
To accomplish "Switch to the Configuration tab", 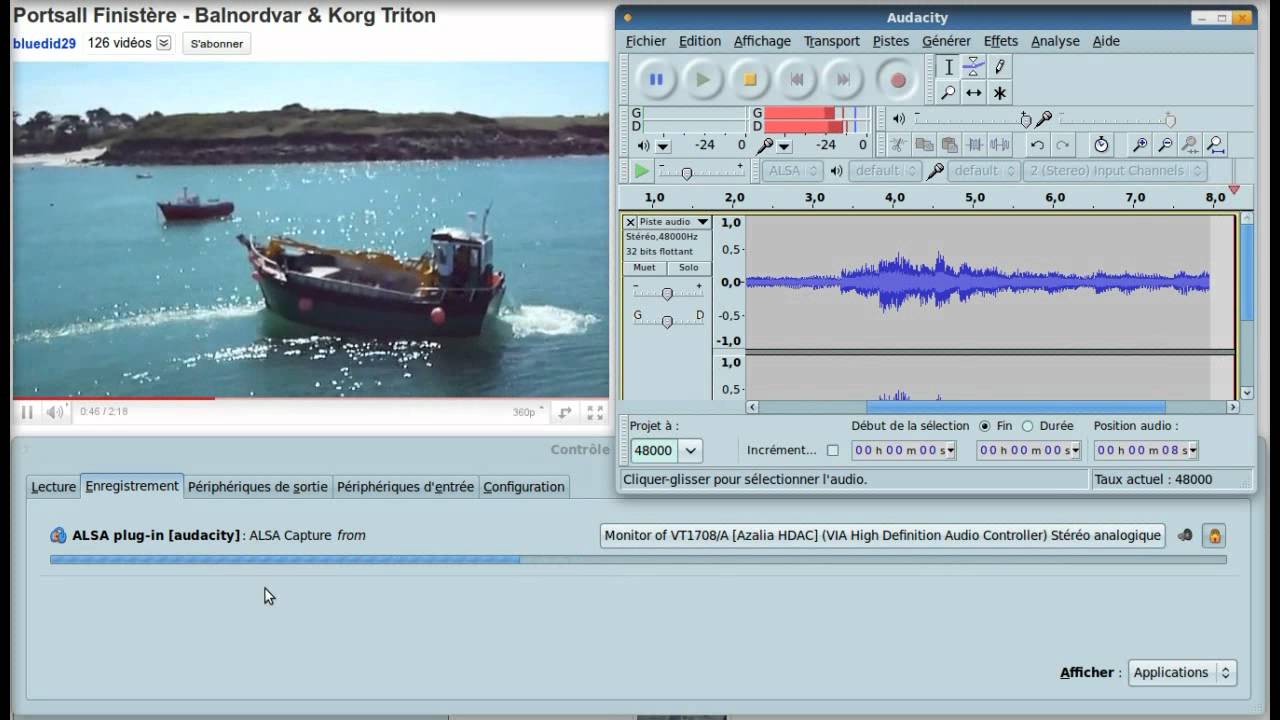I will 524,487.
